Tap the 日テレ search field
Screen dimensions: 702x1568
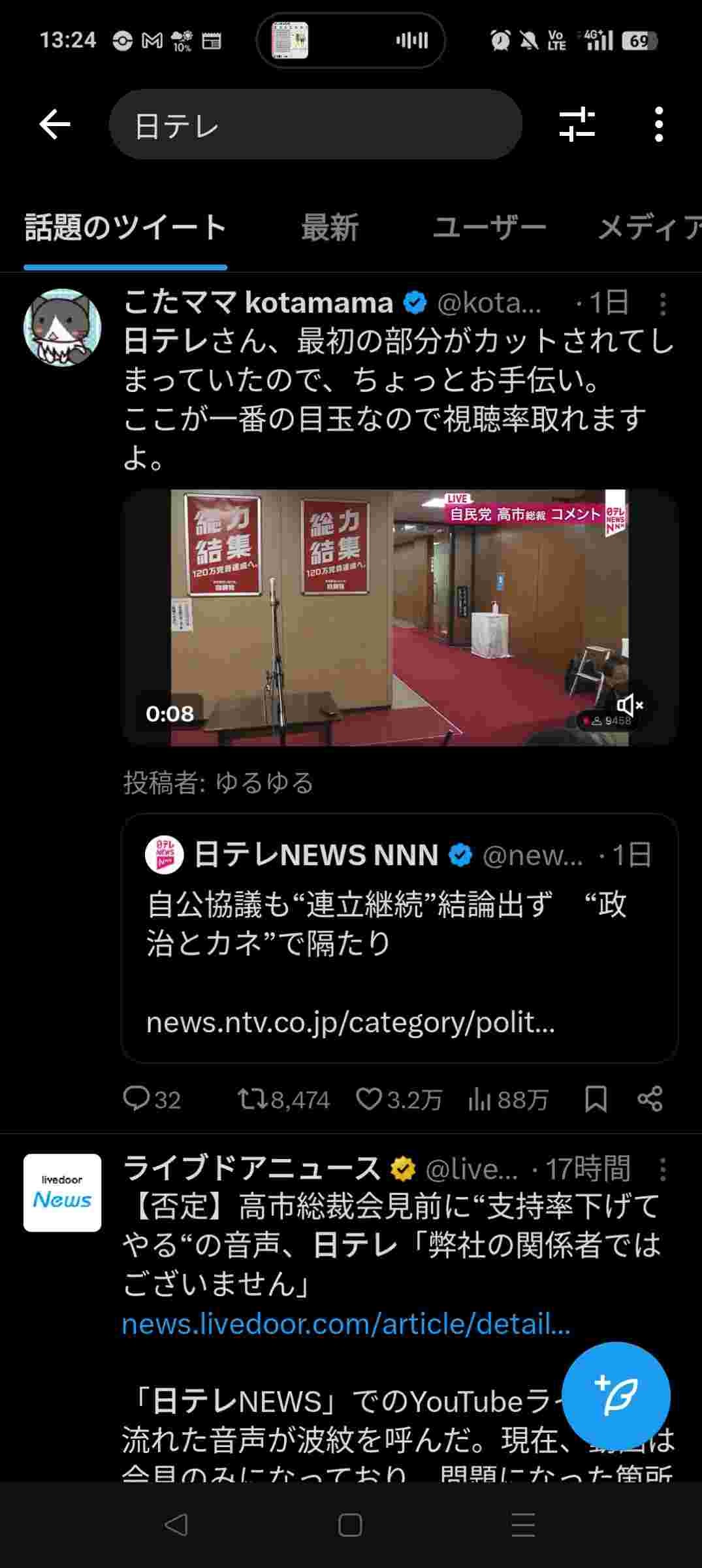tap(315, 125)
